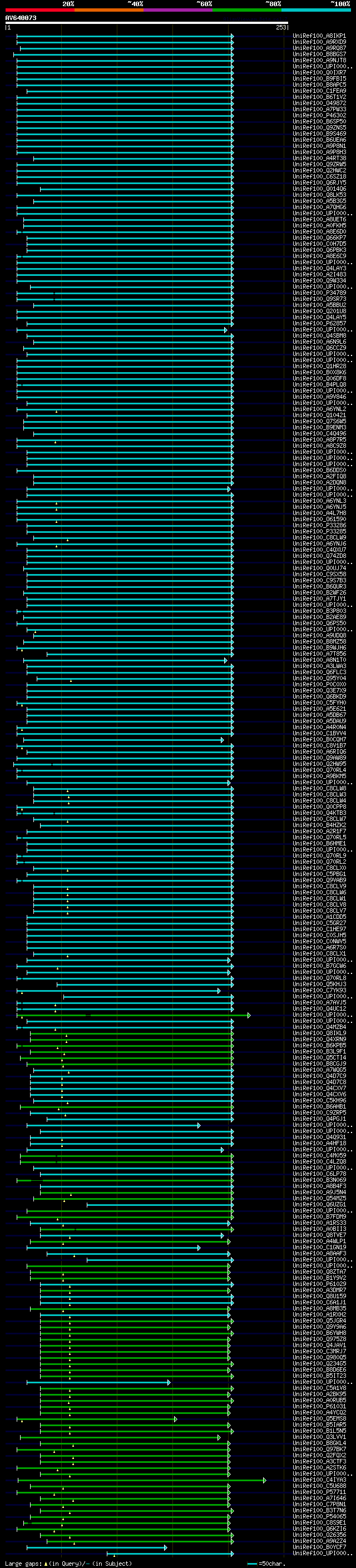Select the UniRef100_P61029 entry

point(319,1284)
